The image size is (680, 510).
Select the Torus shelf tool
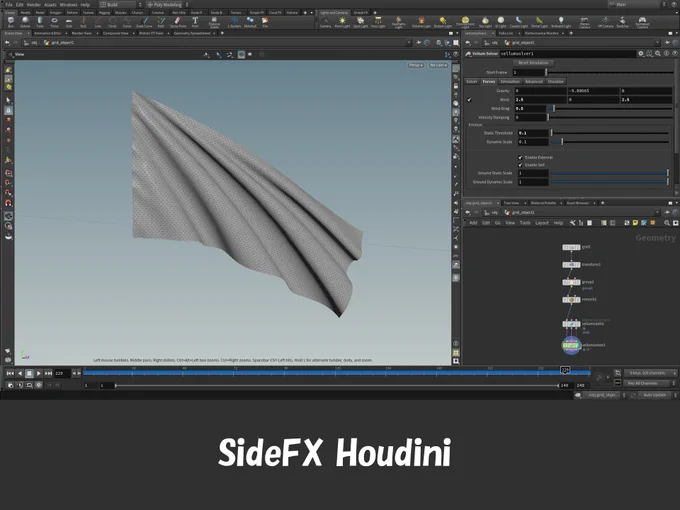pos(54,22)
